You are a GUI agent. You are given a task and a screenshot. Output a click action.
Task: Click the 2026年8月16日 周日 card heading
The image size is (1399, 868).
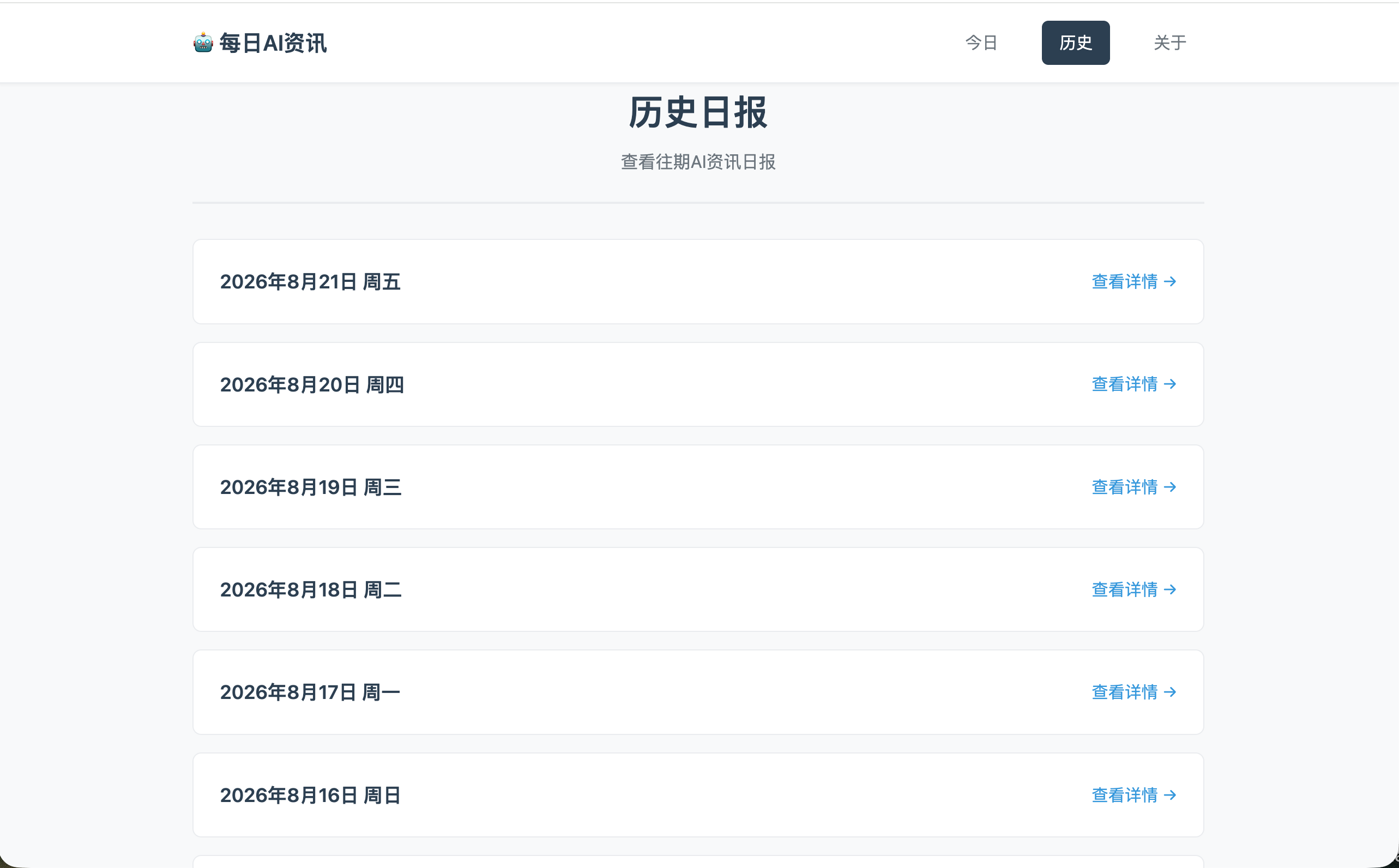pos(310,795)
